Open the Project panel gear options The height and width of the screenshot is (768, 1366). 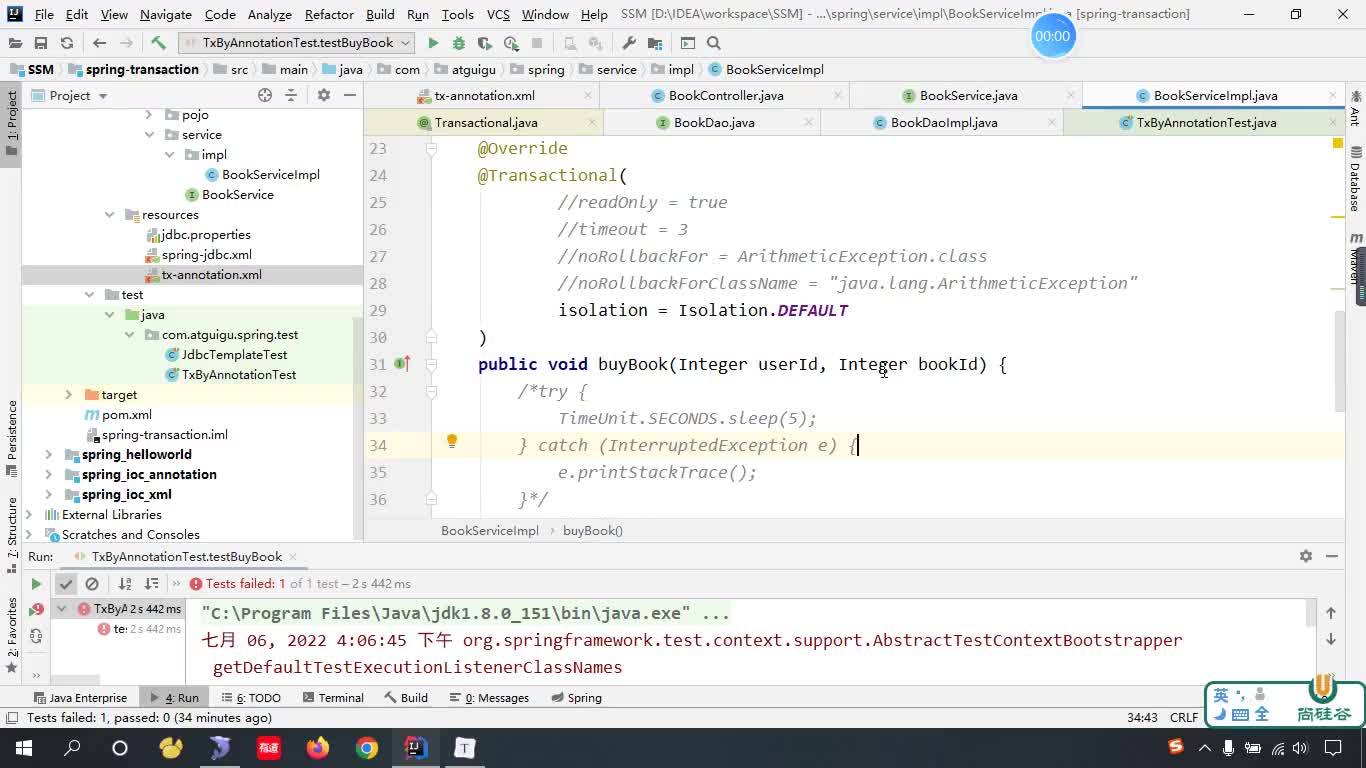point(323,95)
